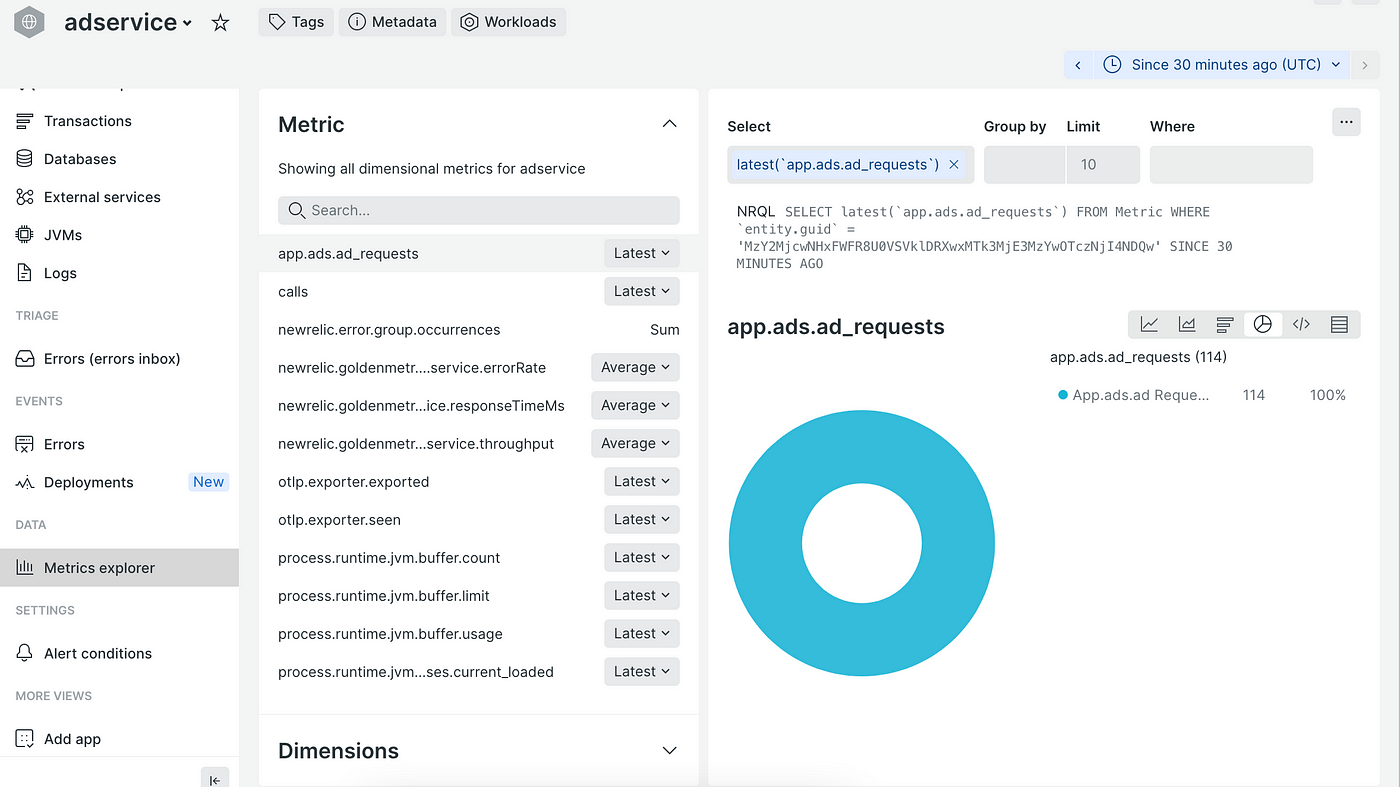Remove the latest(app.ads.ad_requests) select chip
This screenshot has width=1400, height=787.
954,165
